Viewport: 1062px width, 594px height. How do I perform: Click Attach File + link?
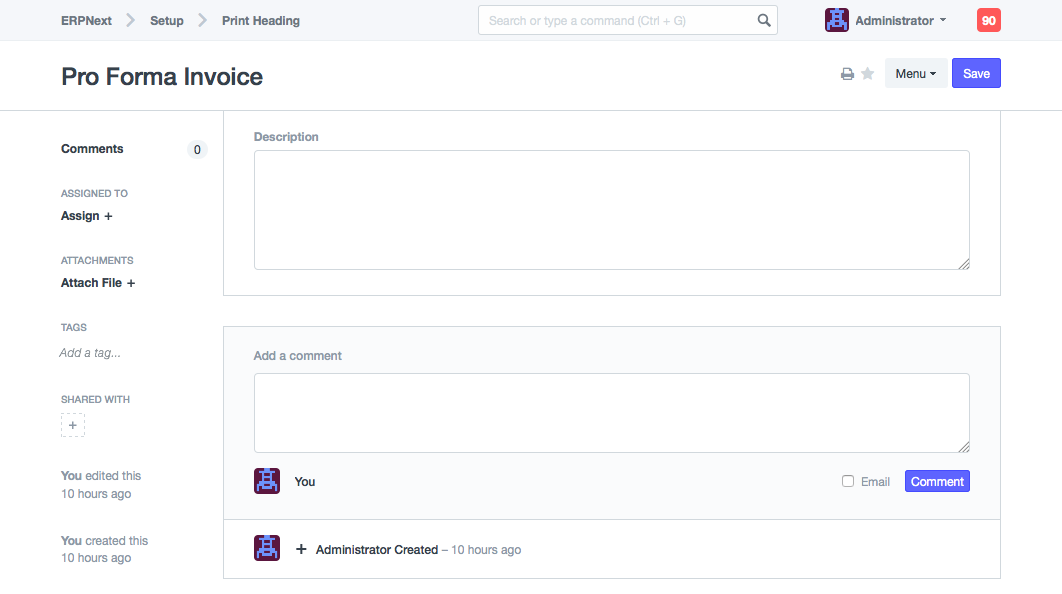98,283
